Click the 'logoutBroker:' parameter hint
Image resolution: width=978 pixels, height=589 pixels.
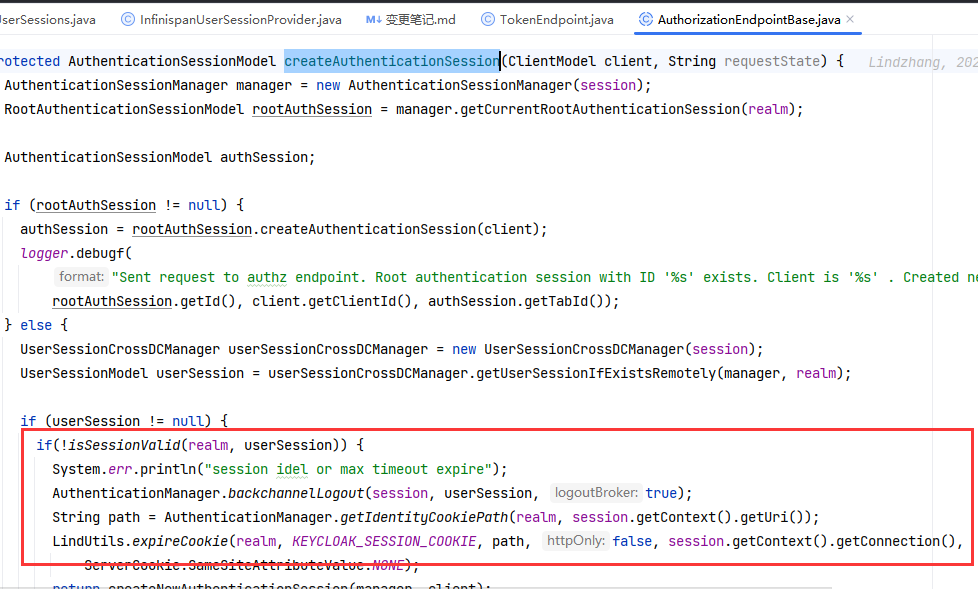[x=596, y=493]
